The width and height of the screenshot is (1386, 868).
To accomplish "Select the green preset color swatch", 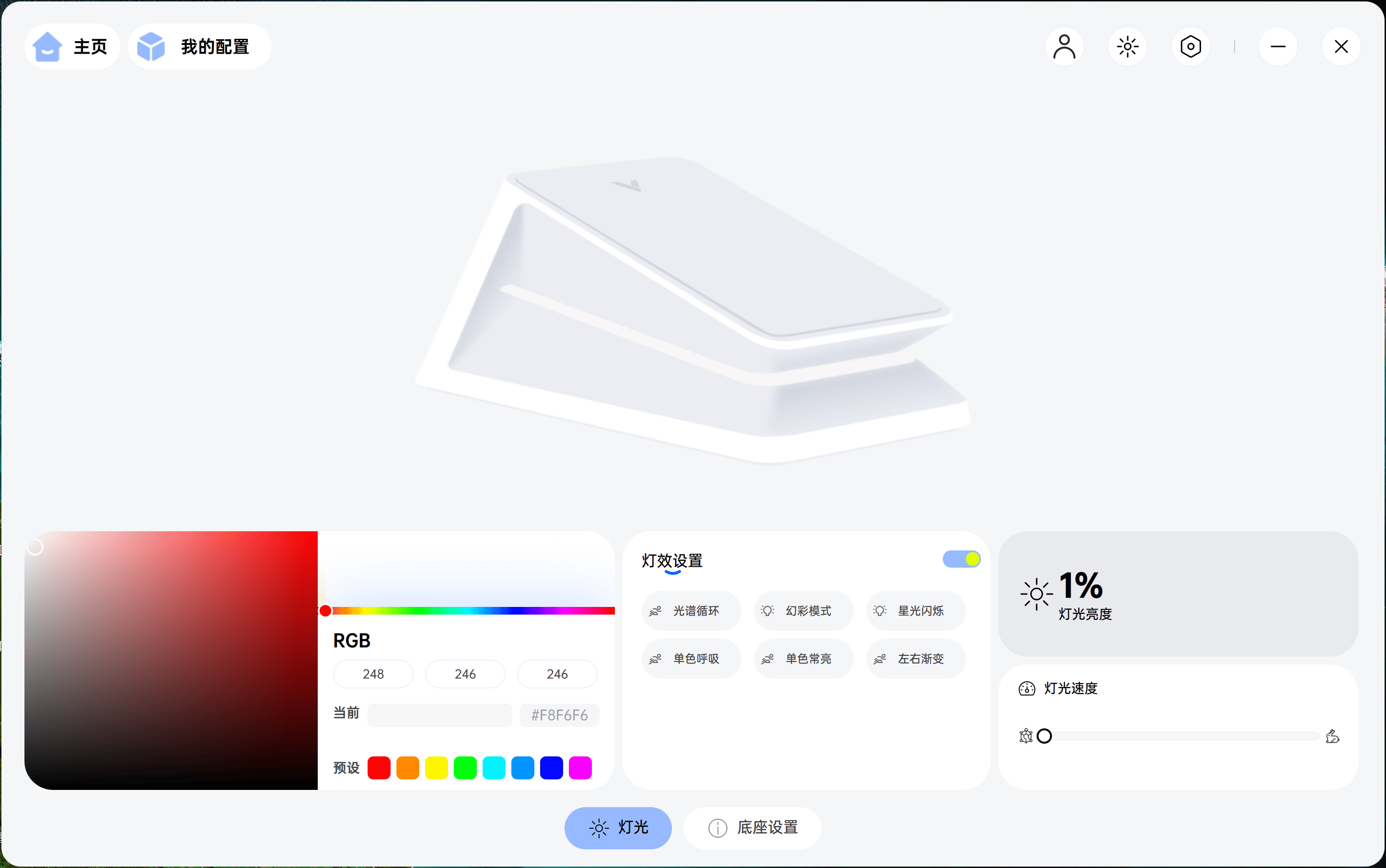I will 465,767.
